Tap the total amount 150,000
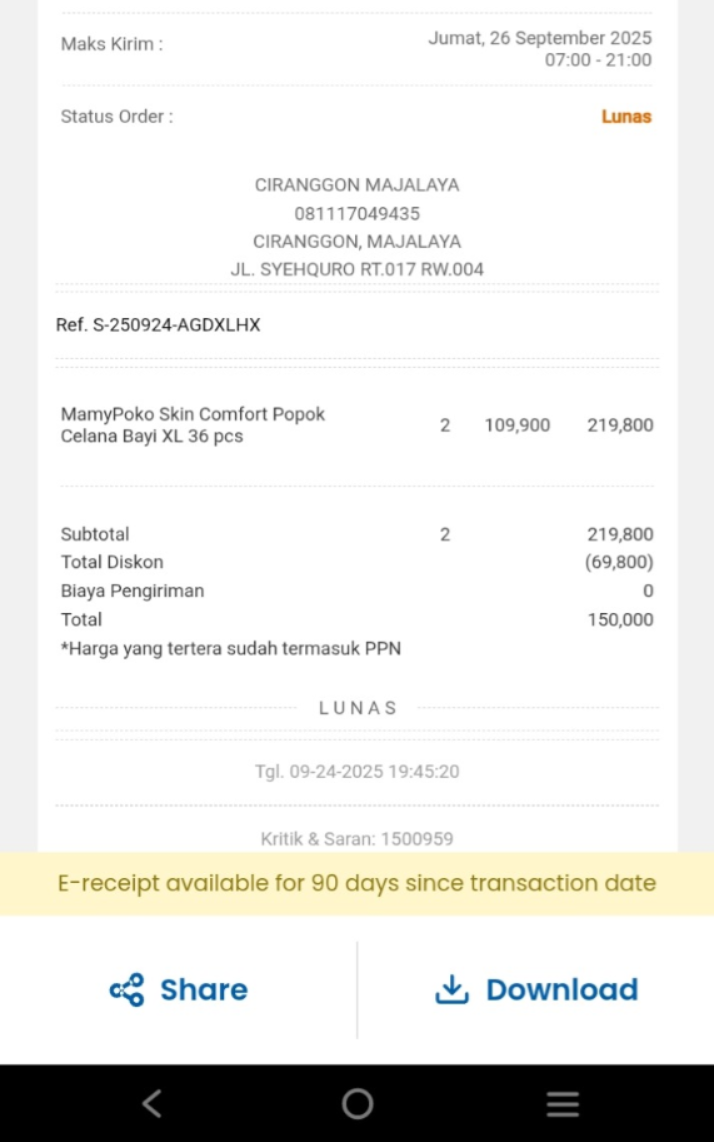 620,620
